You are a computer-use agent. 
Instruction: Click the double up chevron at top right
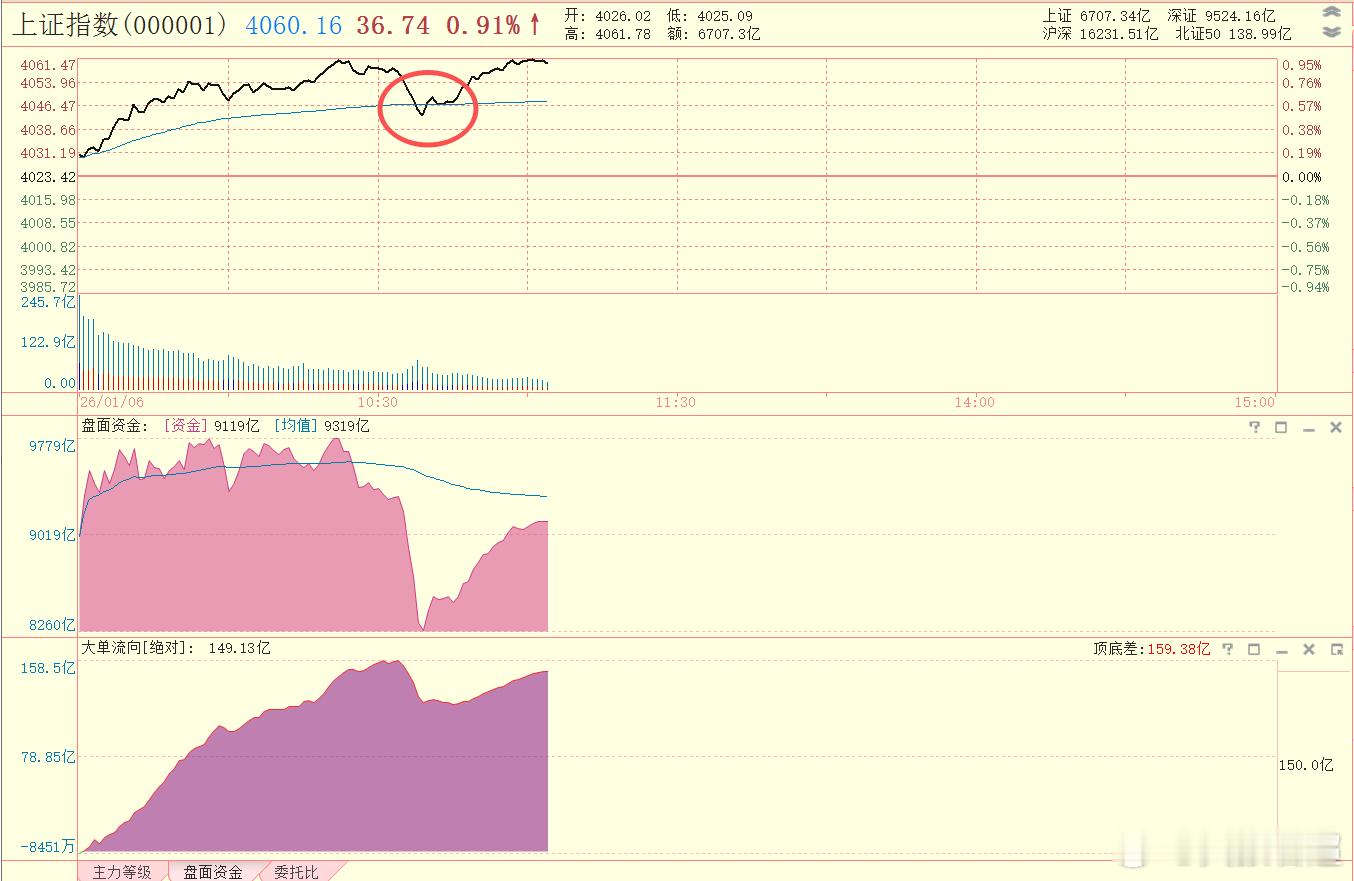click(1331, 12)
